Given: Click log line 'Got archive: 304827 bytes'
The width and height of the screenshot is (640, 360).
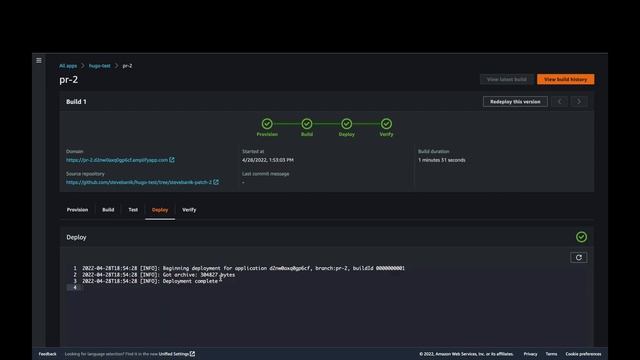Looking at the screenshot, I should [x=158, y=275].
